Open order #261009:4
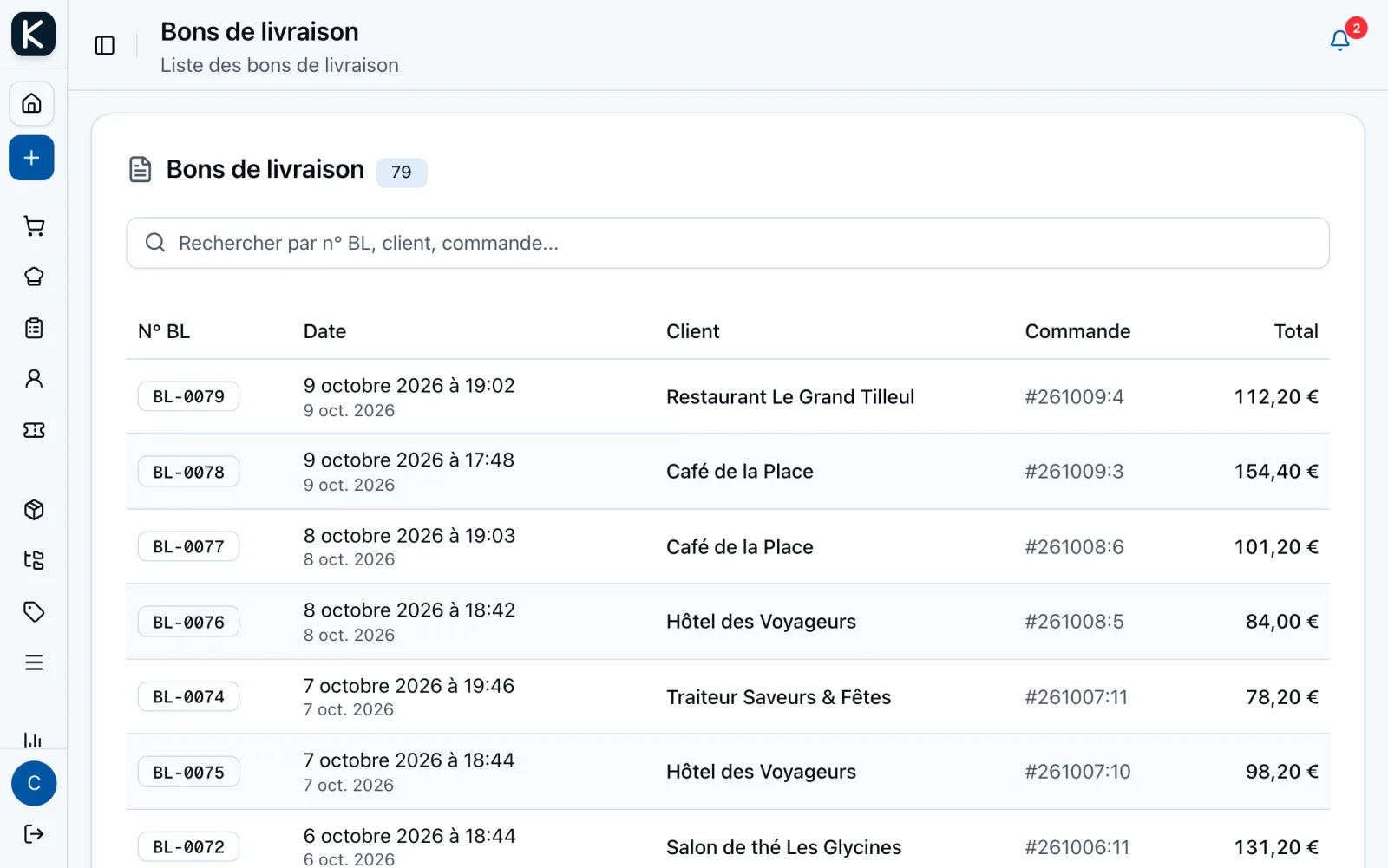 [x=1074, y=397]
